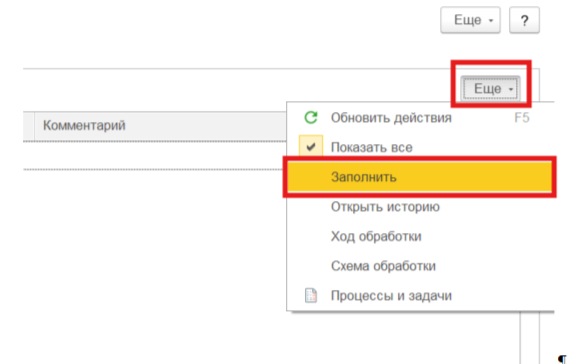Click the Показать все label text
The height and width of the screenshot is (364, 579).
(371, 147)
